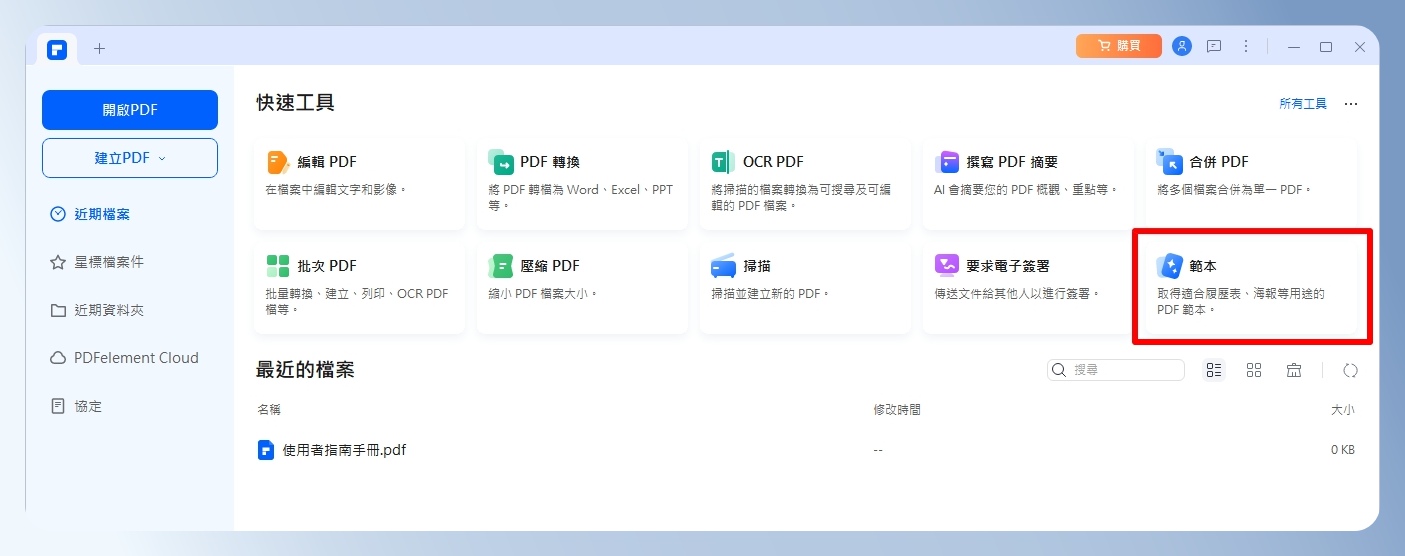Go to 星標檔案件 in sidebar
The width and height of the screenshot is (1405, 556).
108,262
